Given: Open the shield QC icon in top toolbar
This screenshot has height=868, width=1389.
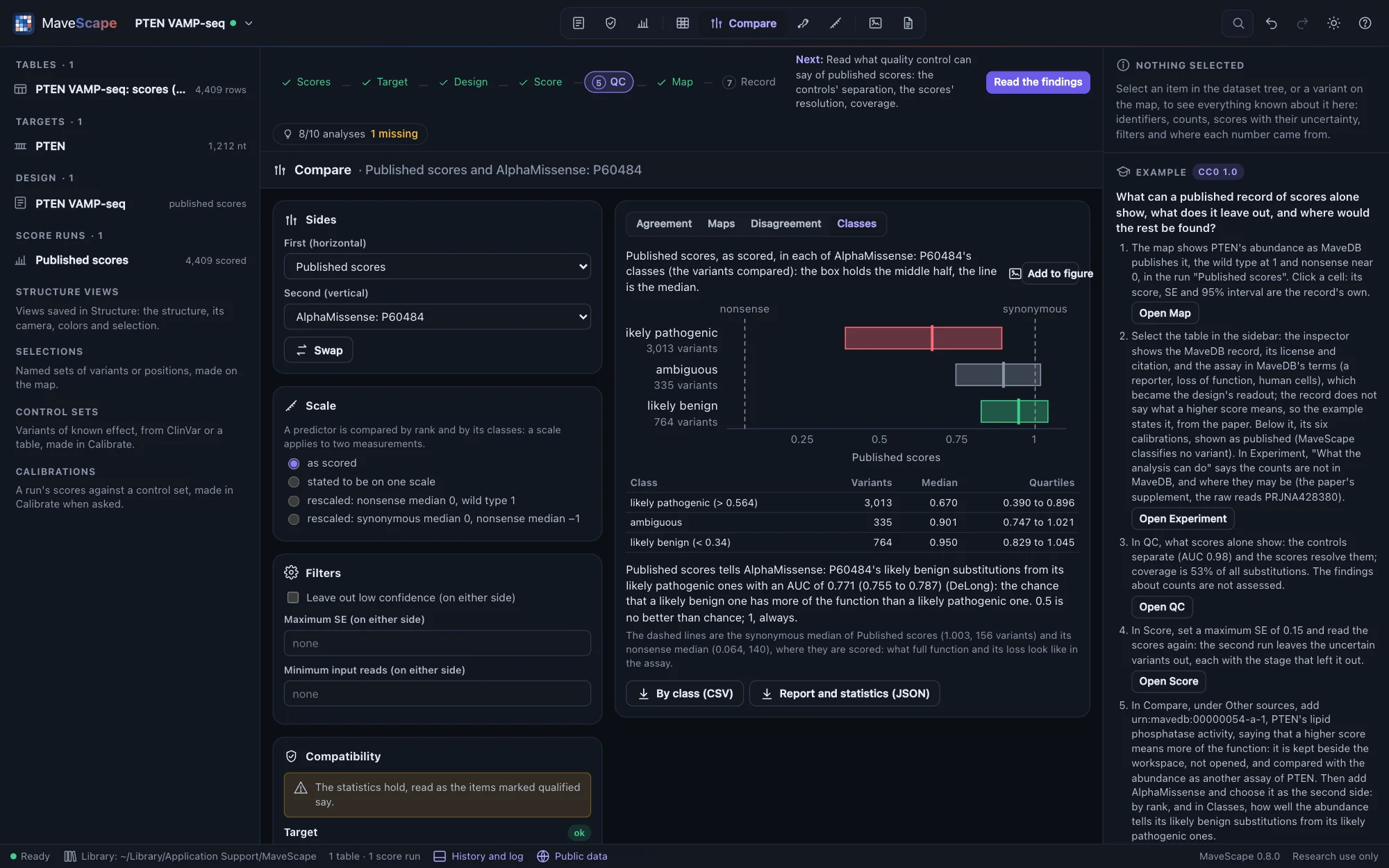Looking at the screenshot, I should (610, 23).
